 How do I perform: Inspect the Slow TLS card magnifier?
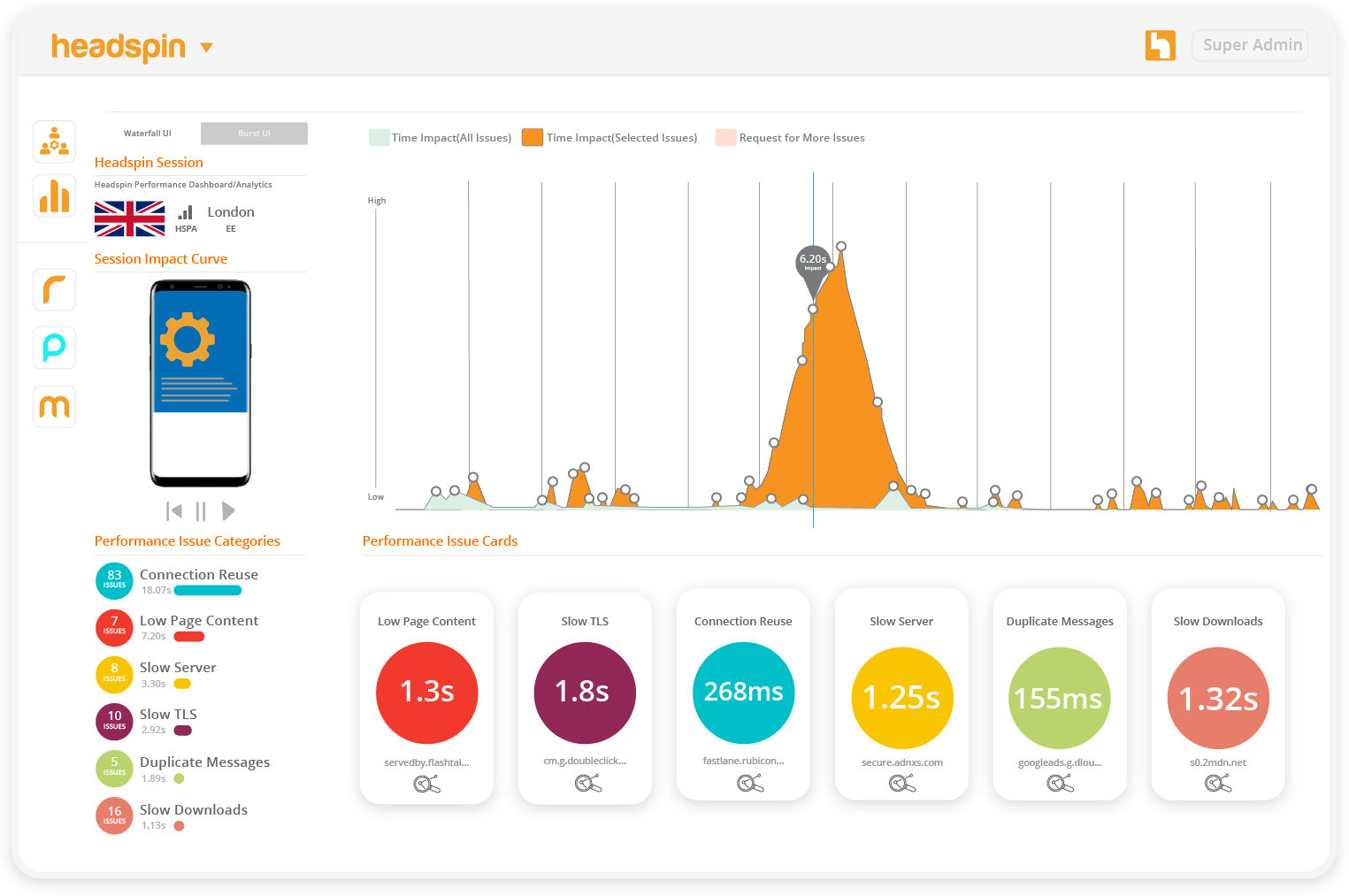[588, 783]
